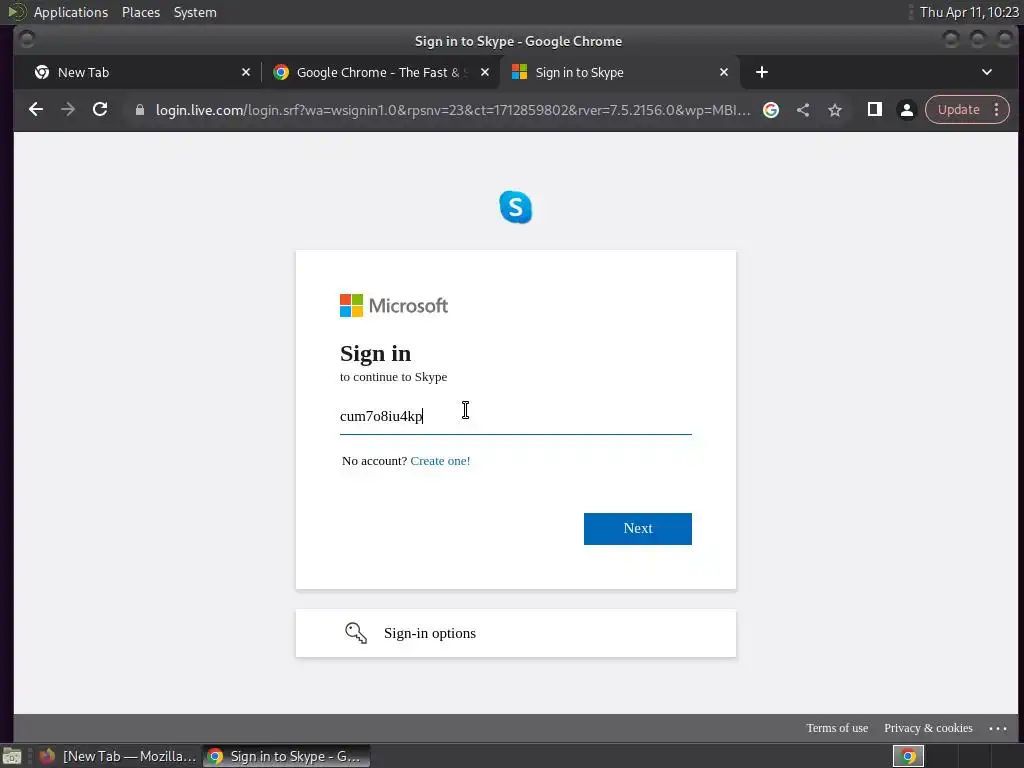
Task: Close the Google Chrome - The Fast tab
Action: tap(485, 72)
